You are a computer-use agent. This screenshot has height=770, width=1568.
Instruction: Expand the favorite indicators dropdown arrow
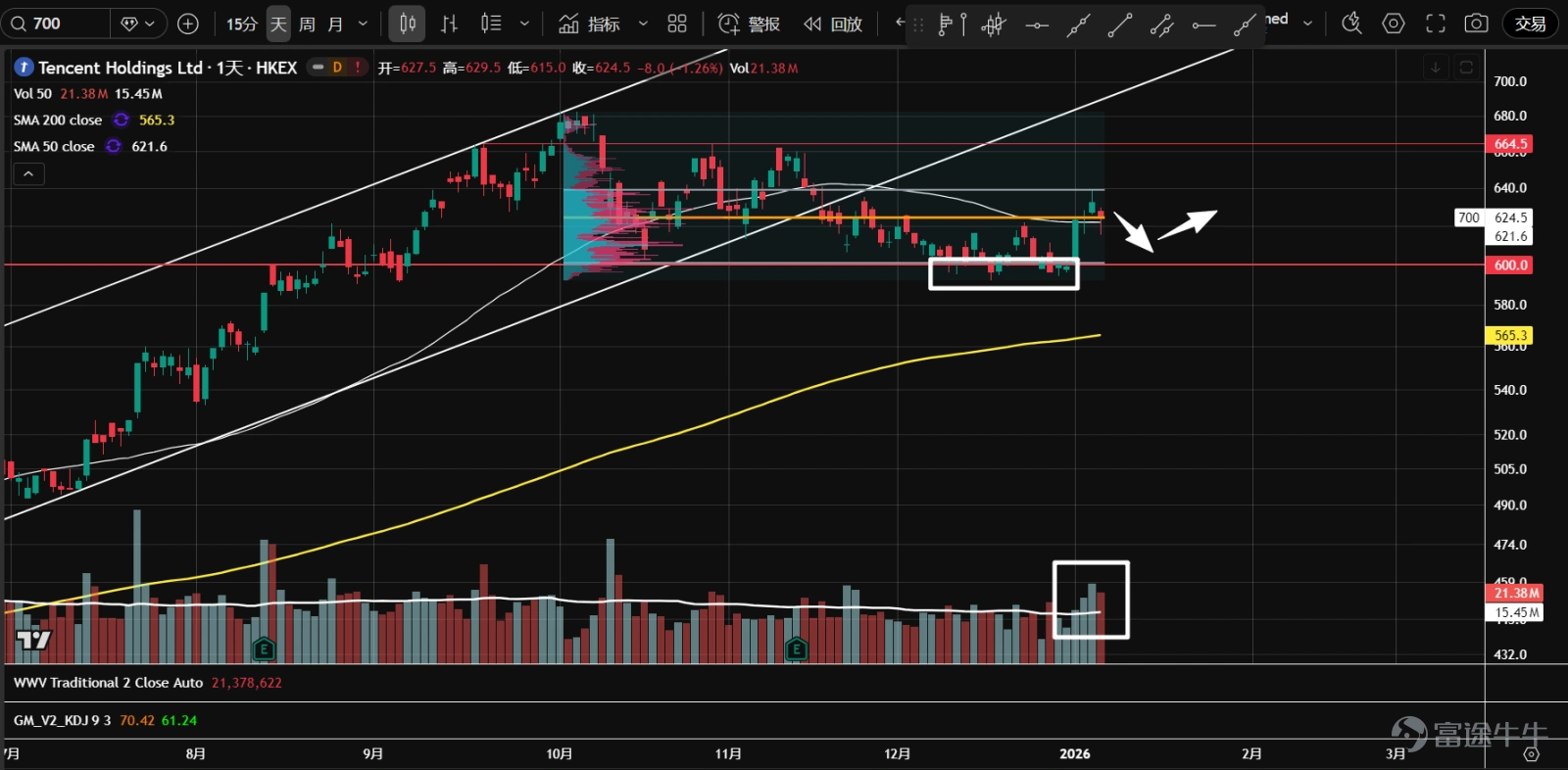643,24
